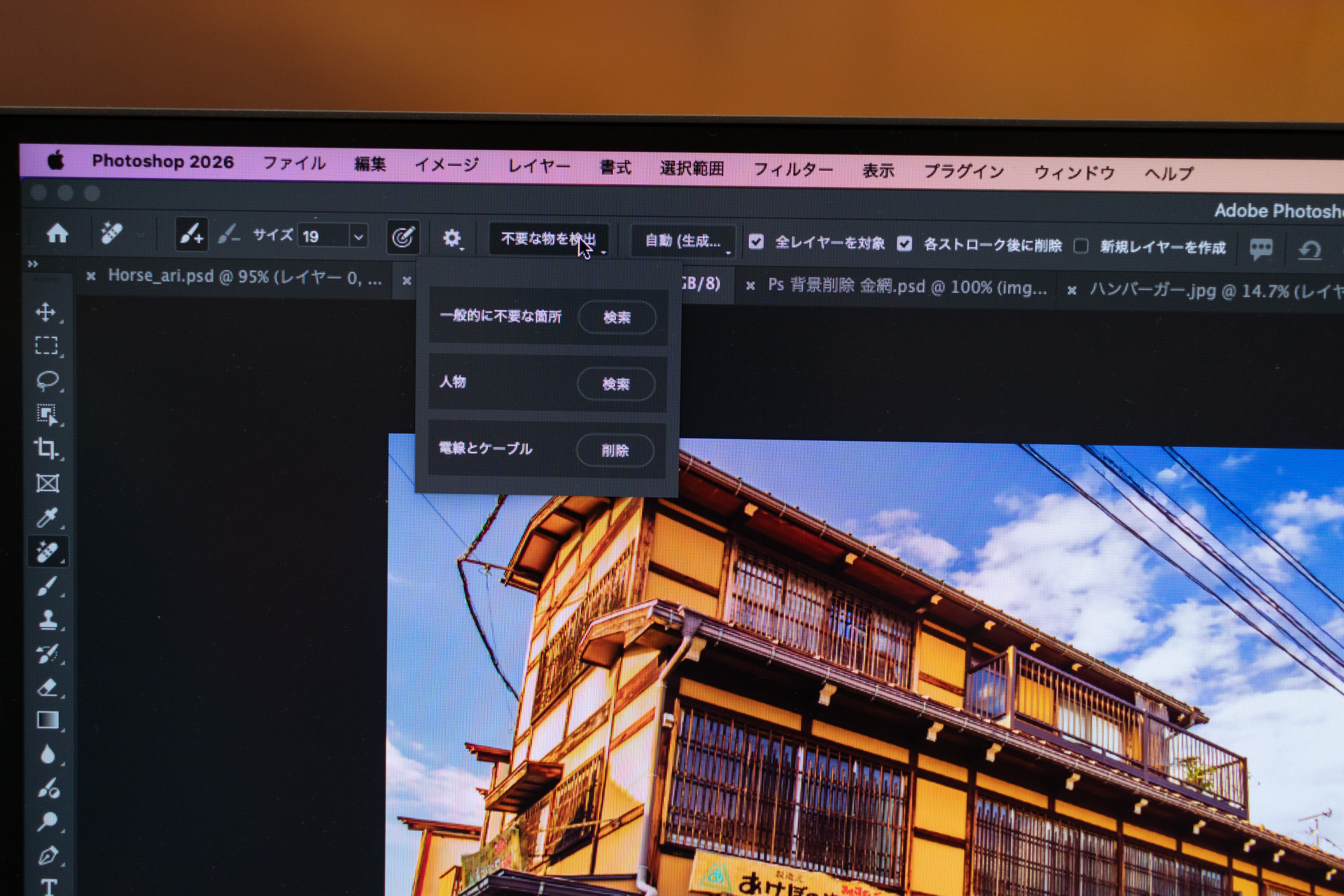Uncheck 全レイヤーを対象 checkbox
Image resolution: width=1344 pixels, height=896 pixels.
[x=756, y=242]
